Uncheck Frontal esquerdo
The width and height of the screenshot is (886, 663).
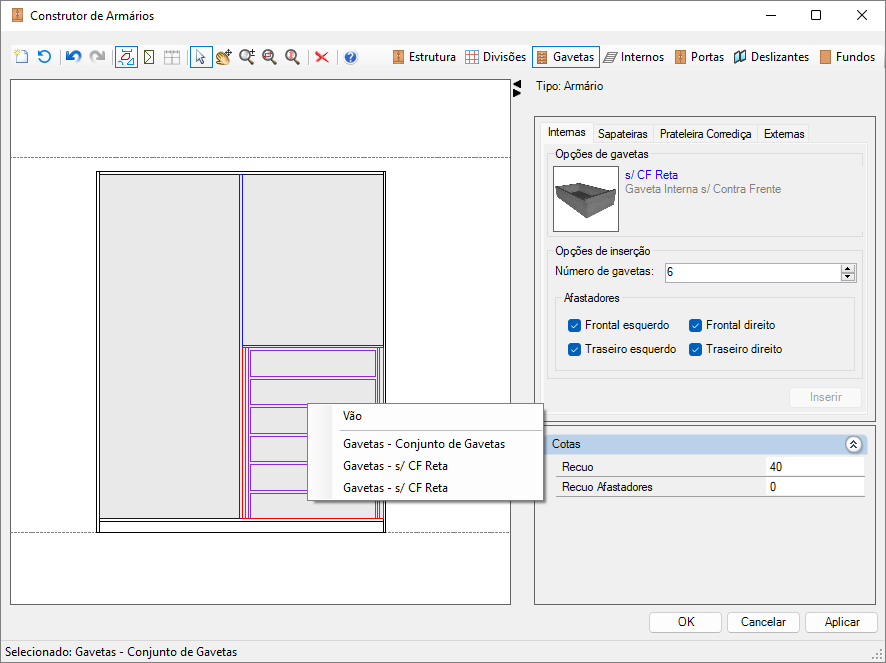(x=574, y=326)
